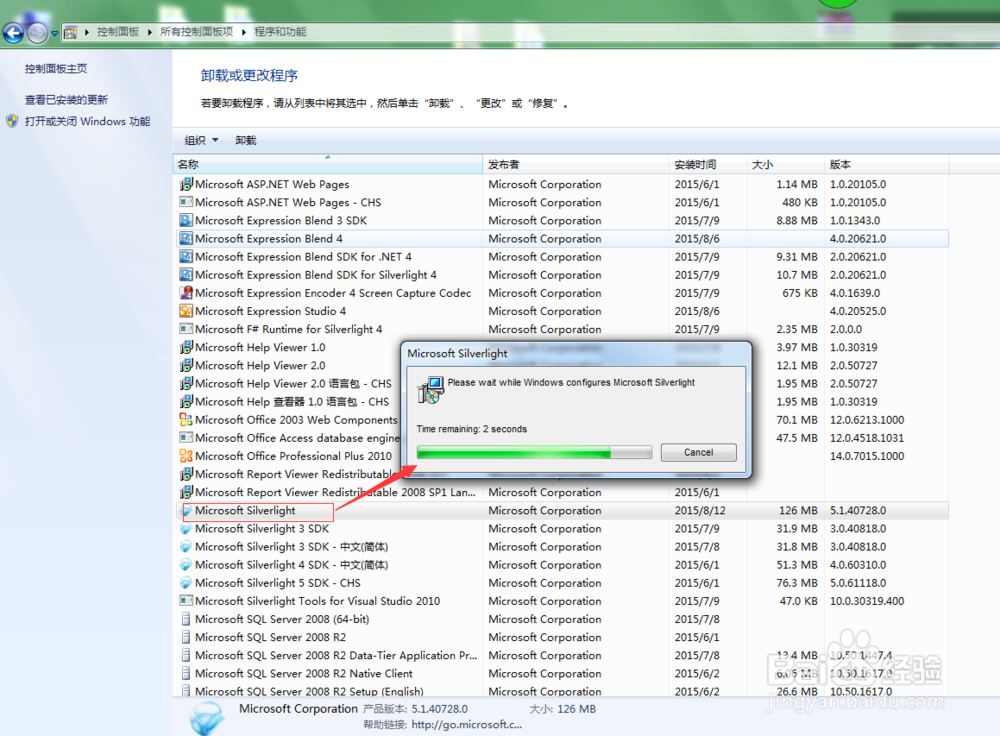Click SQL Server 2008 (64-bit) icon
This screenshot has height=736, width=1000.
coord(186,619)
